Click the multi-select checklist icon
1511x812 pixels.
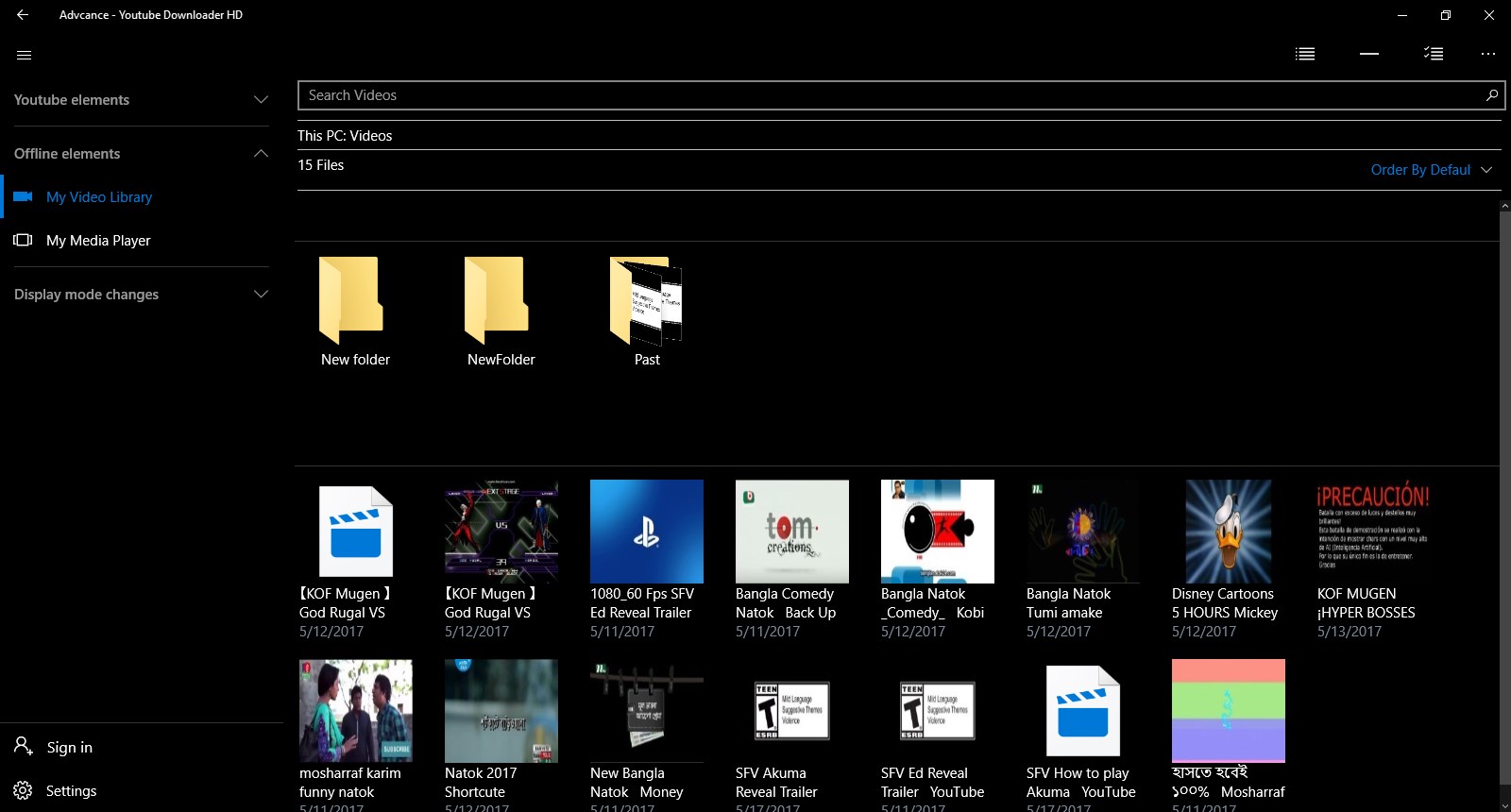(1434, 54)
